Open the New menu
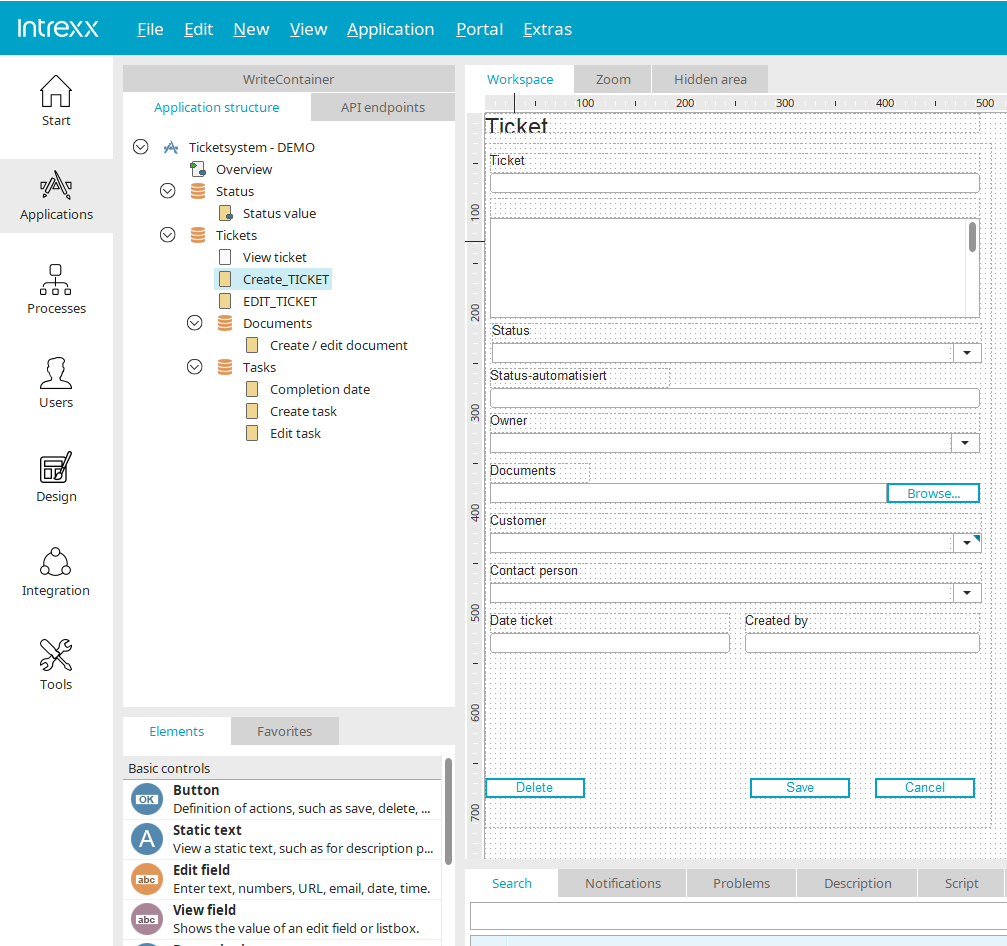Image resolution: width=1007 pixels, height=946 pixels. (x=251, y=30)
